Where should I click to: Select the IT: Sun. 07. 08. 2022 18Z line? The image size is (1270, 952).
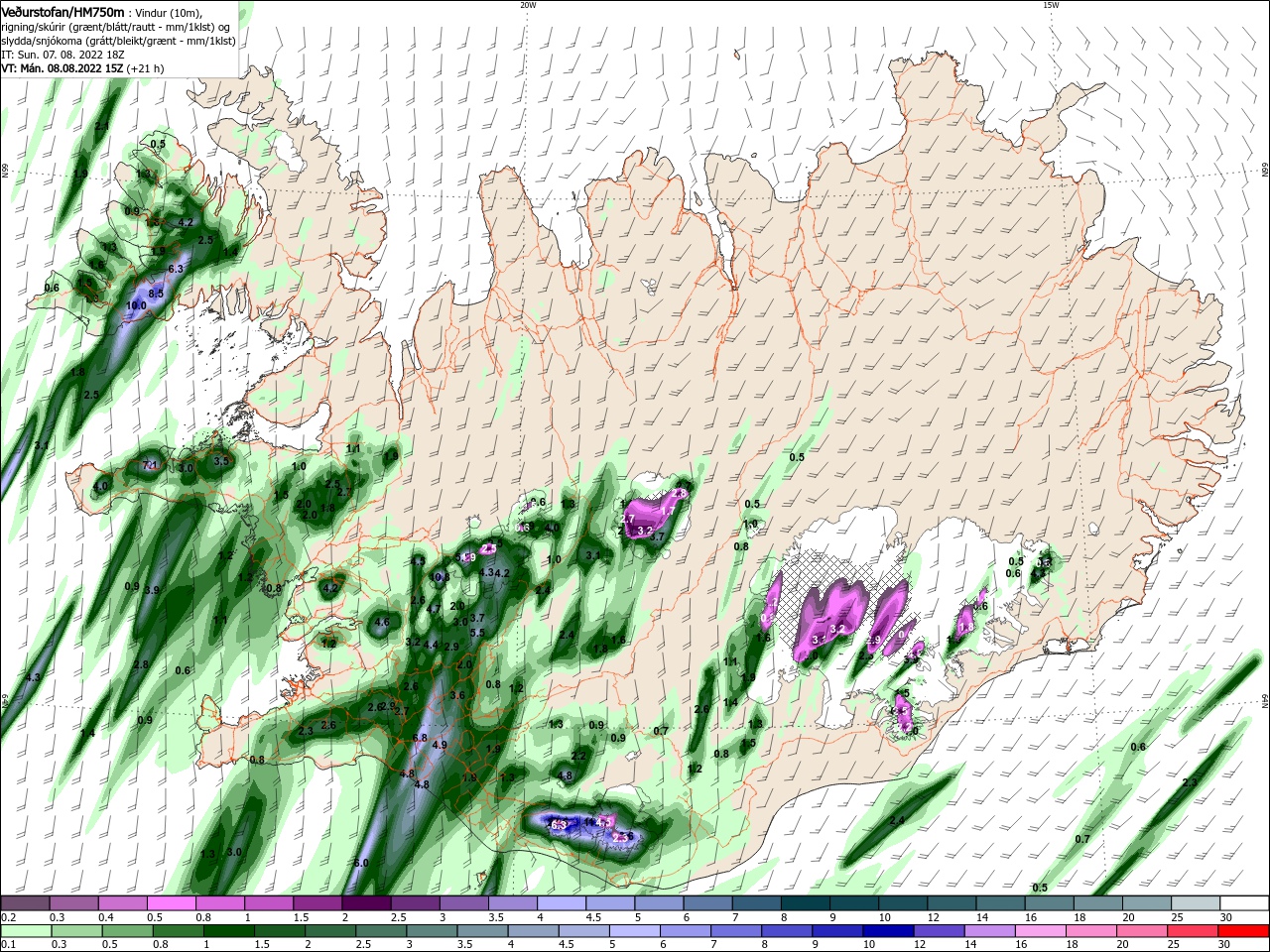coord(65,56)
